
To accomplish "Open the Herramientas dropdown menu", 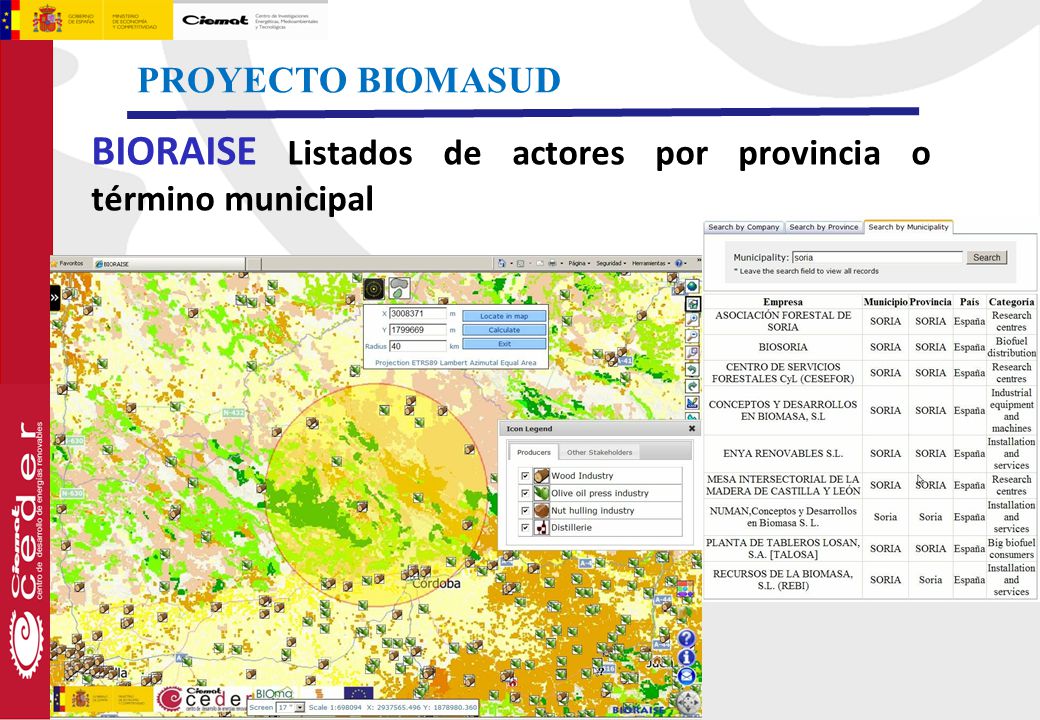I will pyautogui.click(x=651, y=263).
